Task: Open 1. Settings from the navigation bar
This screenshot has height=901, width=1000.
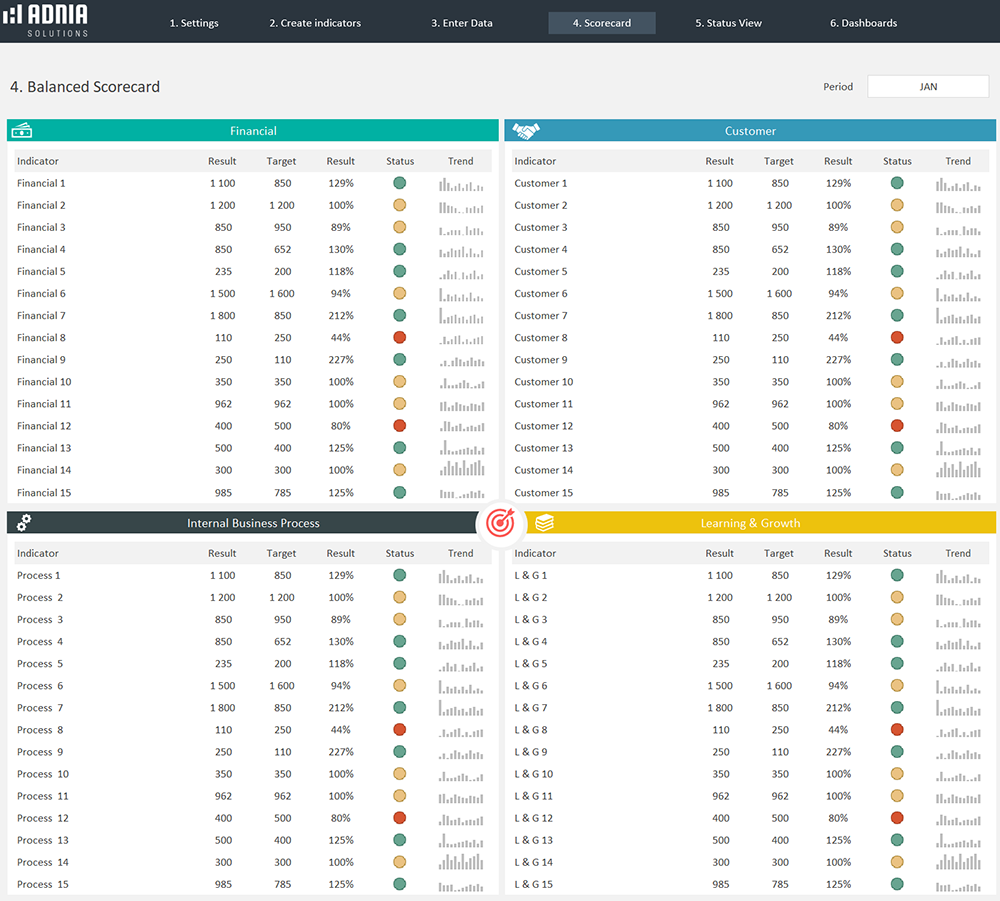Action: click(194, 22)
